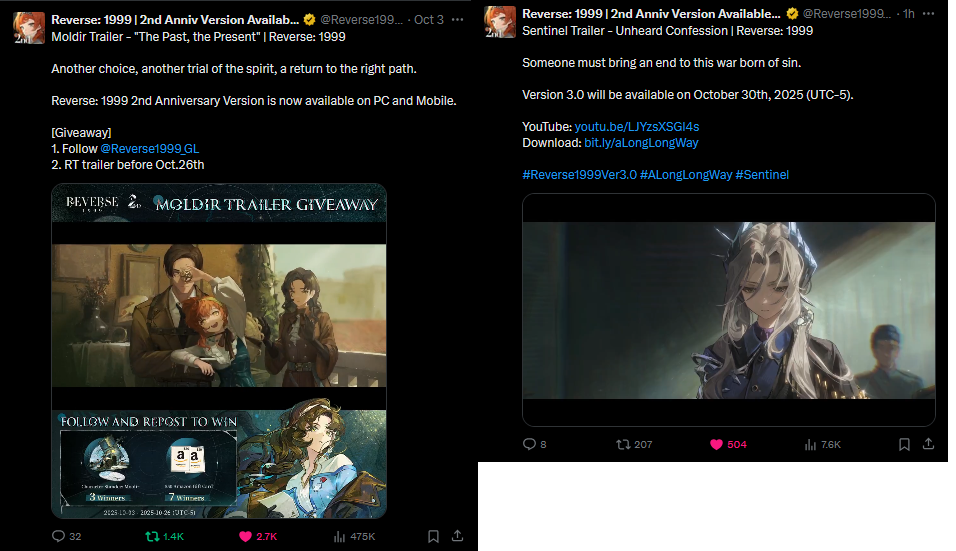Viewport: 956px width, 551px height.
Task: Bookmark the Sentinel Trailer tweet
Action: (x=904, y=444)
